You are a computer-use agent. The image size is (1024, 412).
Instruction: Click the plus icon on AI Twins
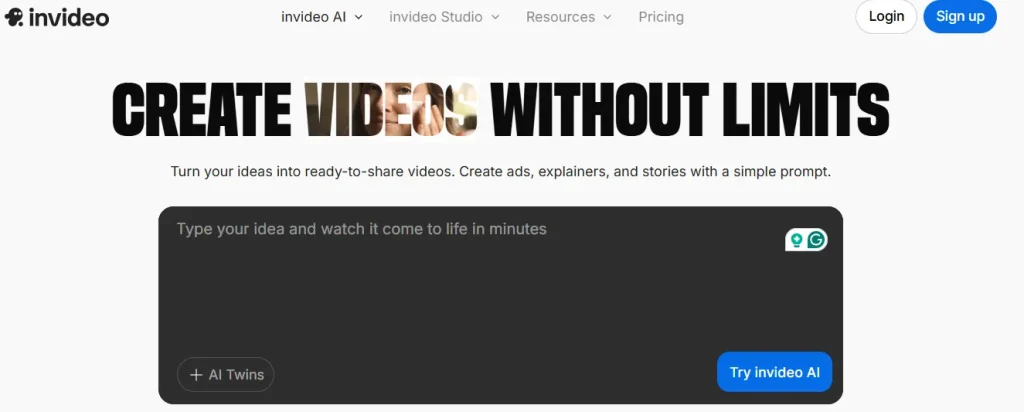(x=196, y=375)
